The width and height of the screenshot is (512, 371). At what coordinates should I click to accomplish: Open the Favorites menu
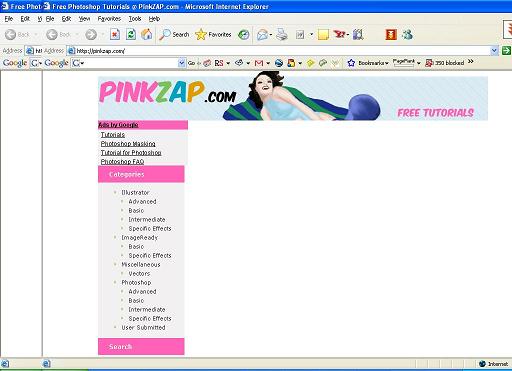109,19
